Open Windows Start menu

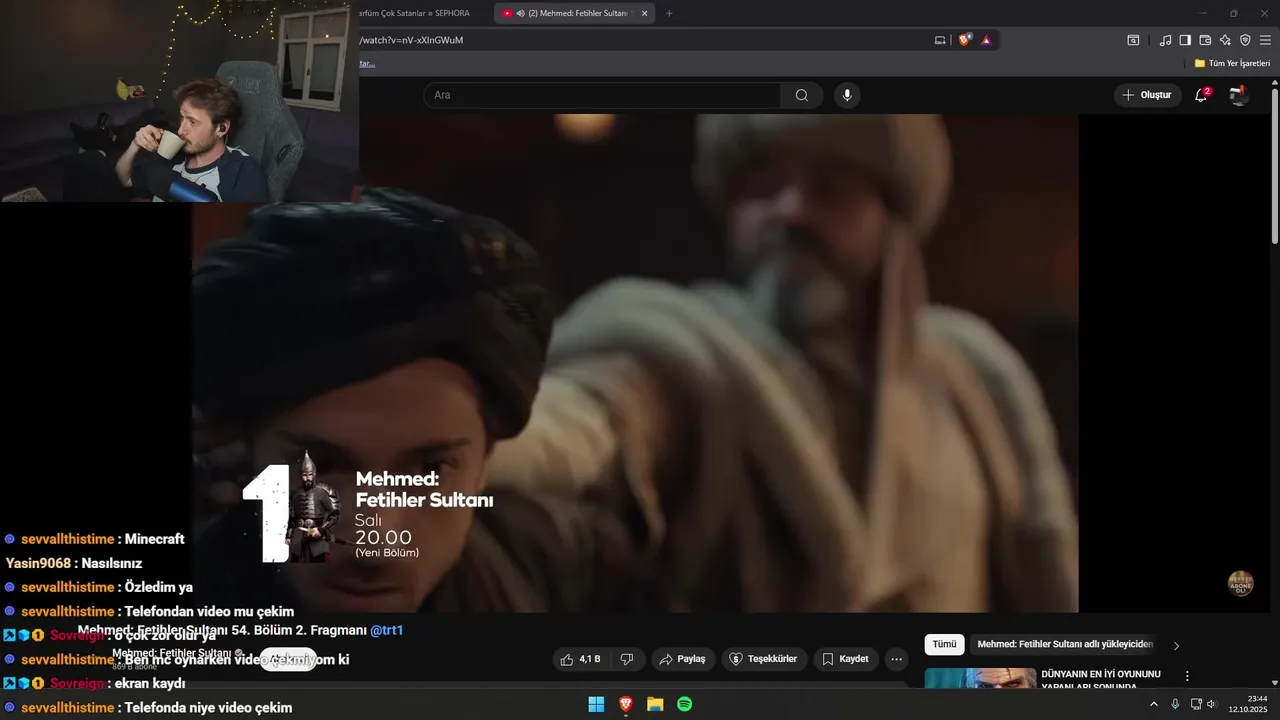tap(596, 704)
